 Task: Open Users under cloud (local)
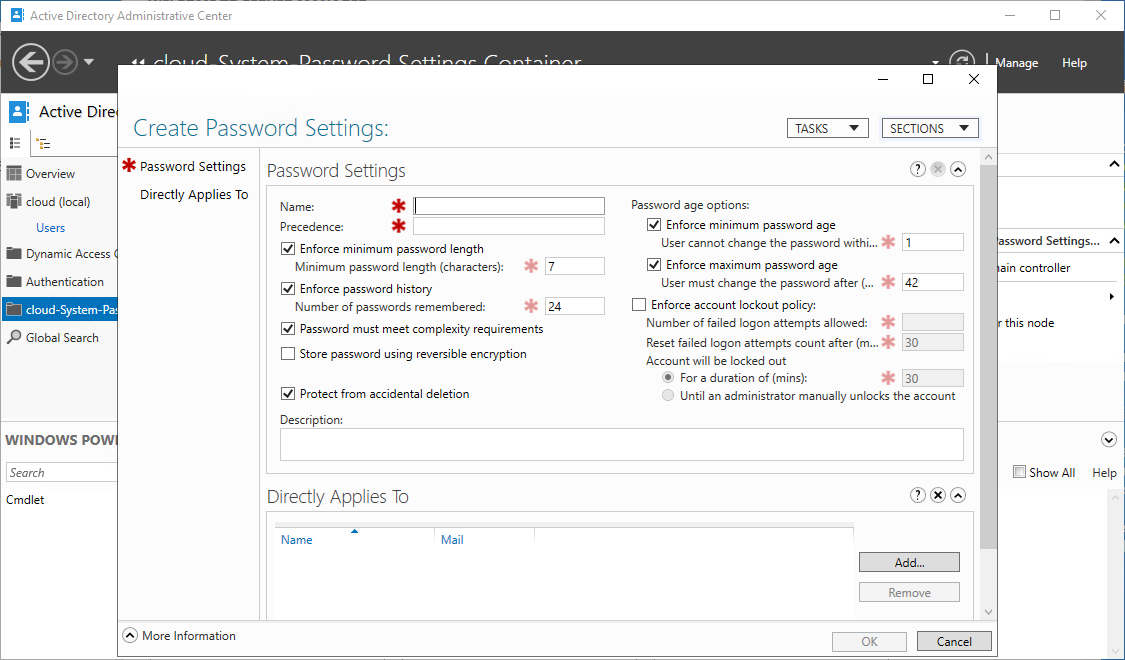[x=50, y=227]
